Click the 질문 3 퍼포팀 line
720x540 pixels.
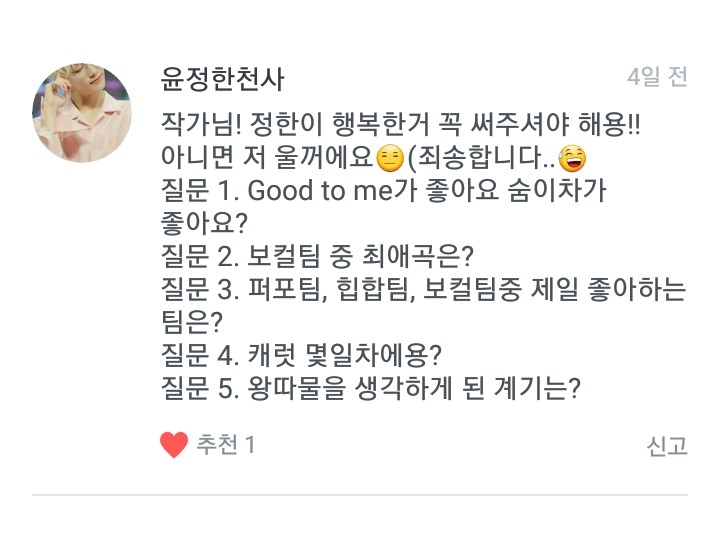[x=422, y=290]
